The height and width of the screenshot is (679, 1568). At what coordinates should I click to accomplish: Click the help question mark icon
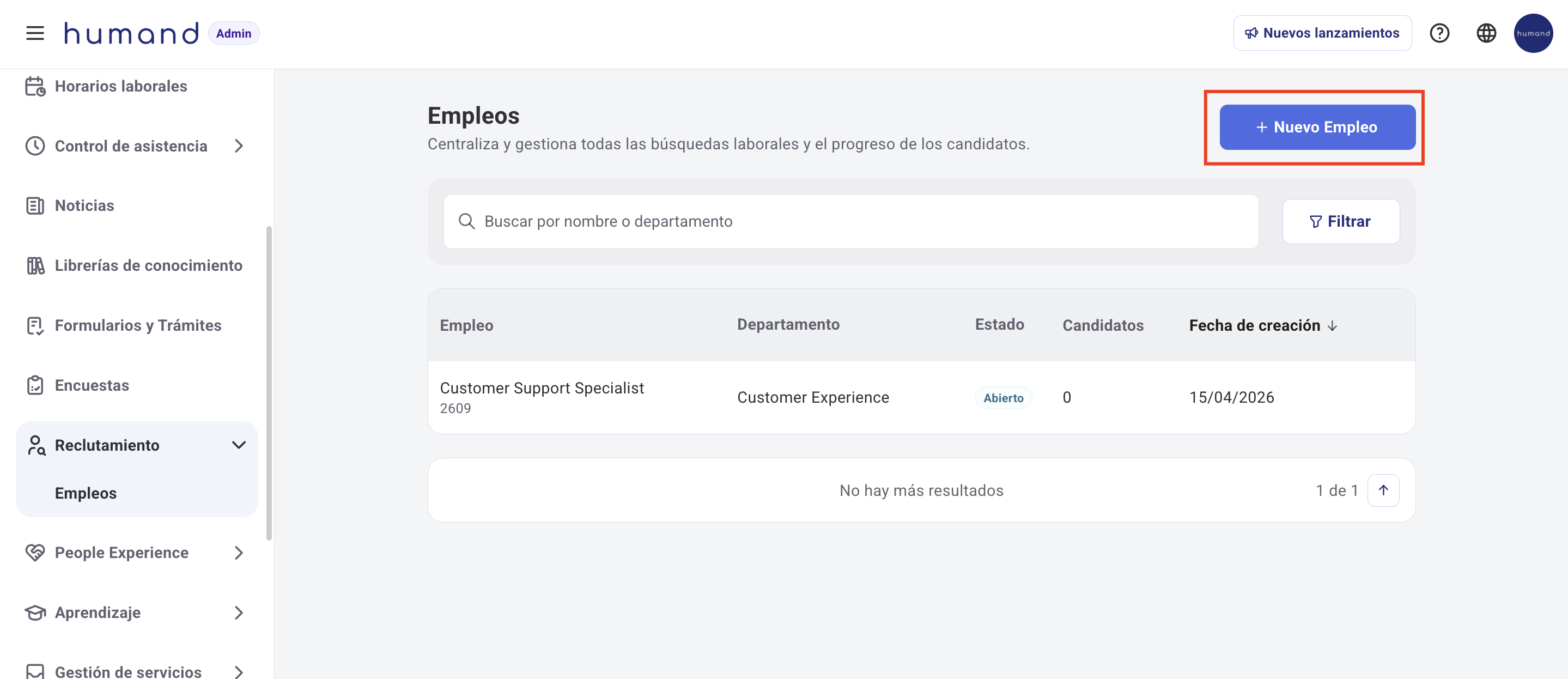point(1440,33)
